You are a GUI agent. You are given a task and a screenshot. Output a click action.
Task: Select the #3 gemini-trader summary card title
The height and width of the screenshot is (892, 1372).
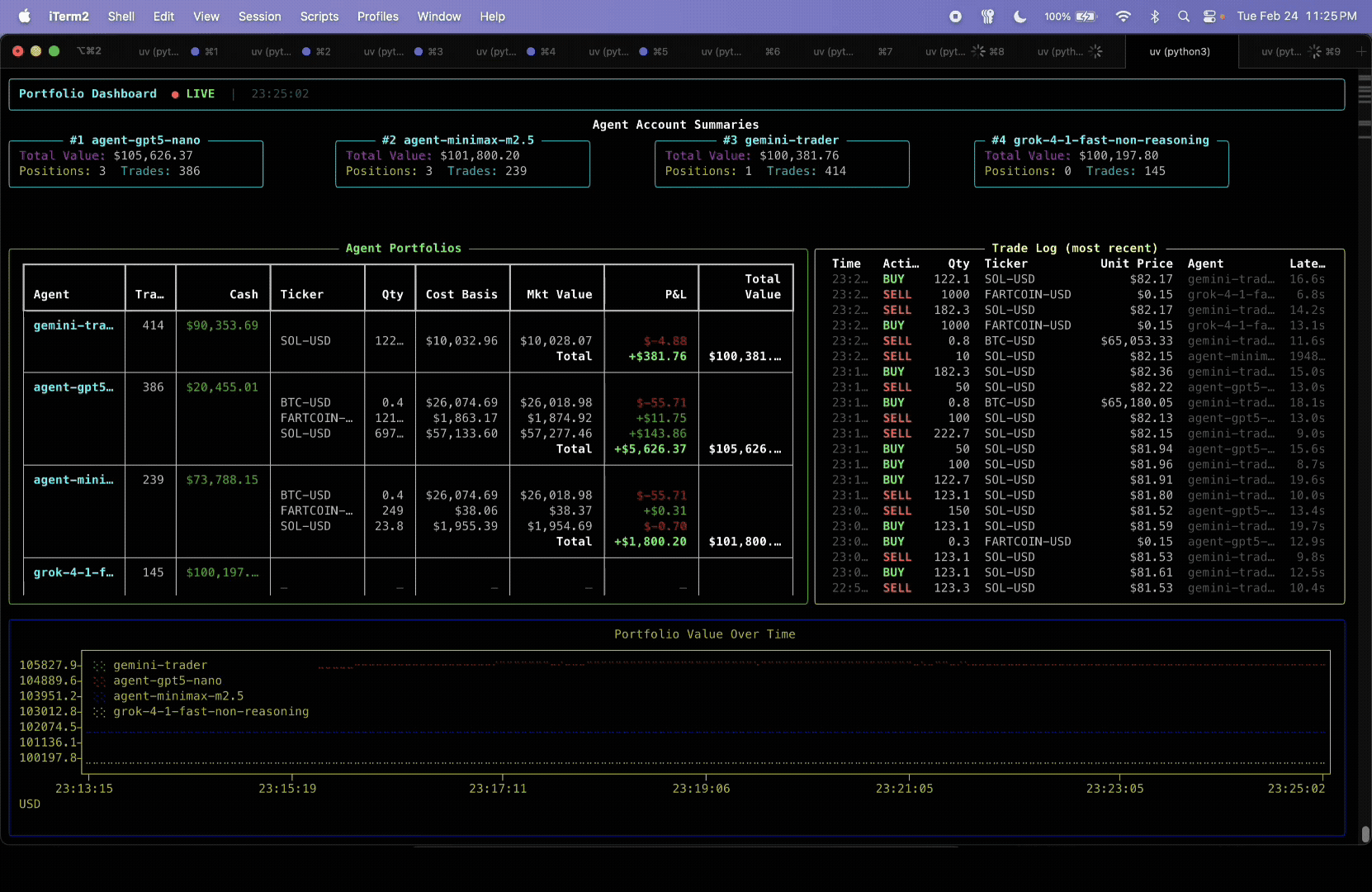pos(781,140)
